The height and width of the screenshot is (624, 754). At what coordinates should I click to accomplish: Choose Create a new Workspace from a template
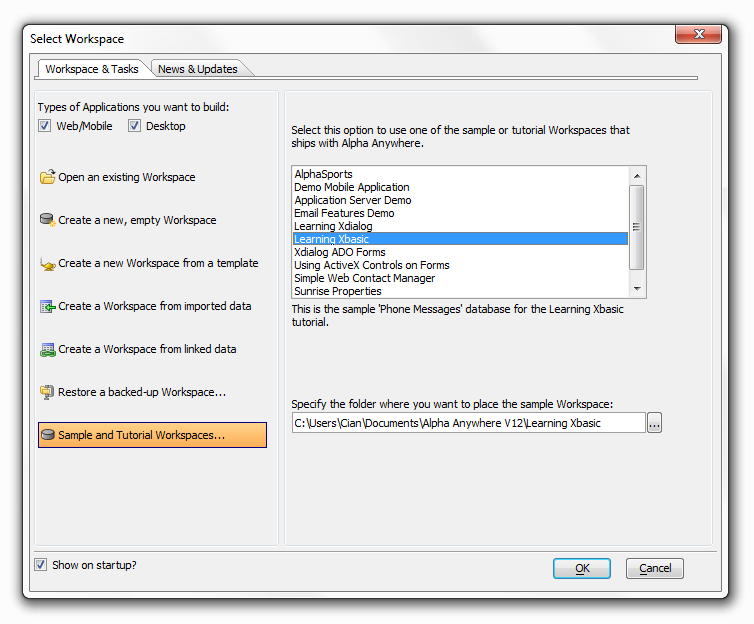point(158,263)
